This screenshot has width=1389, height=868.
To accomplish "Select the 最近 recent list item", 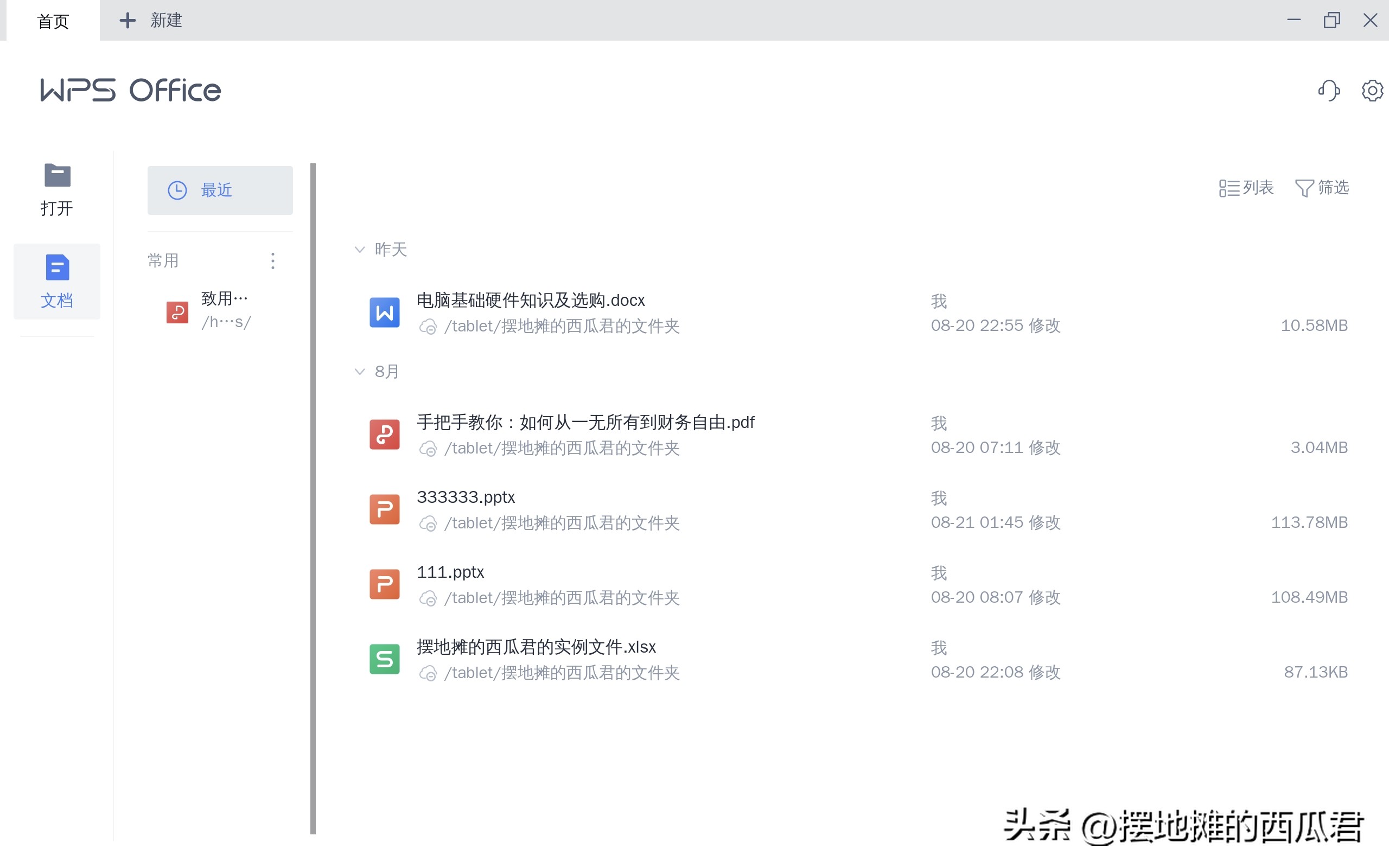I will click(220, 190).
